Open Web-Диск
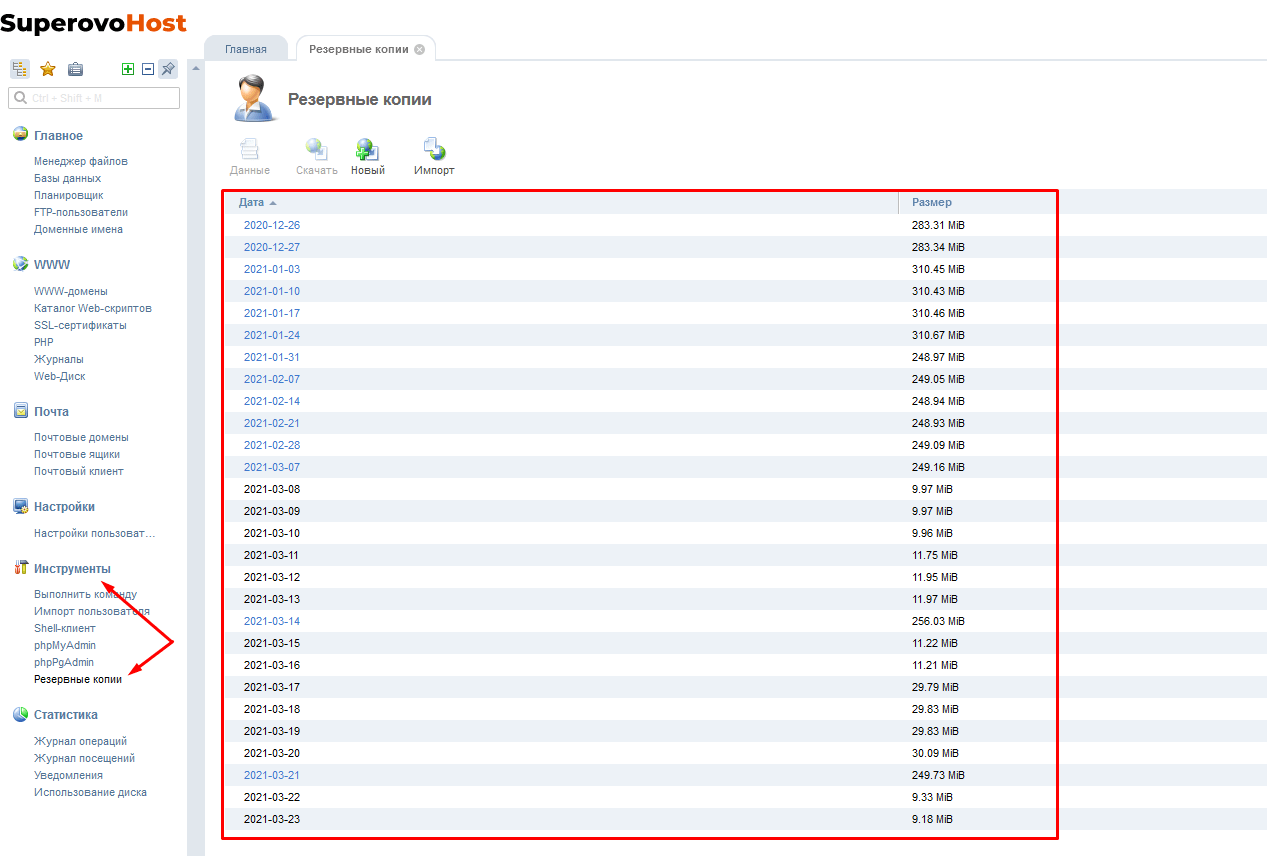This screenshot has height=856, width=1267. tap(60, 376)
